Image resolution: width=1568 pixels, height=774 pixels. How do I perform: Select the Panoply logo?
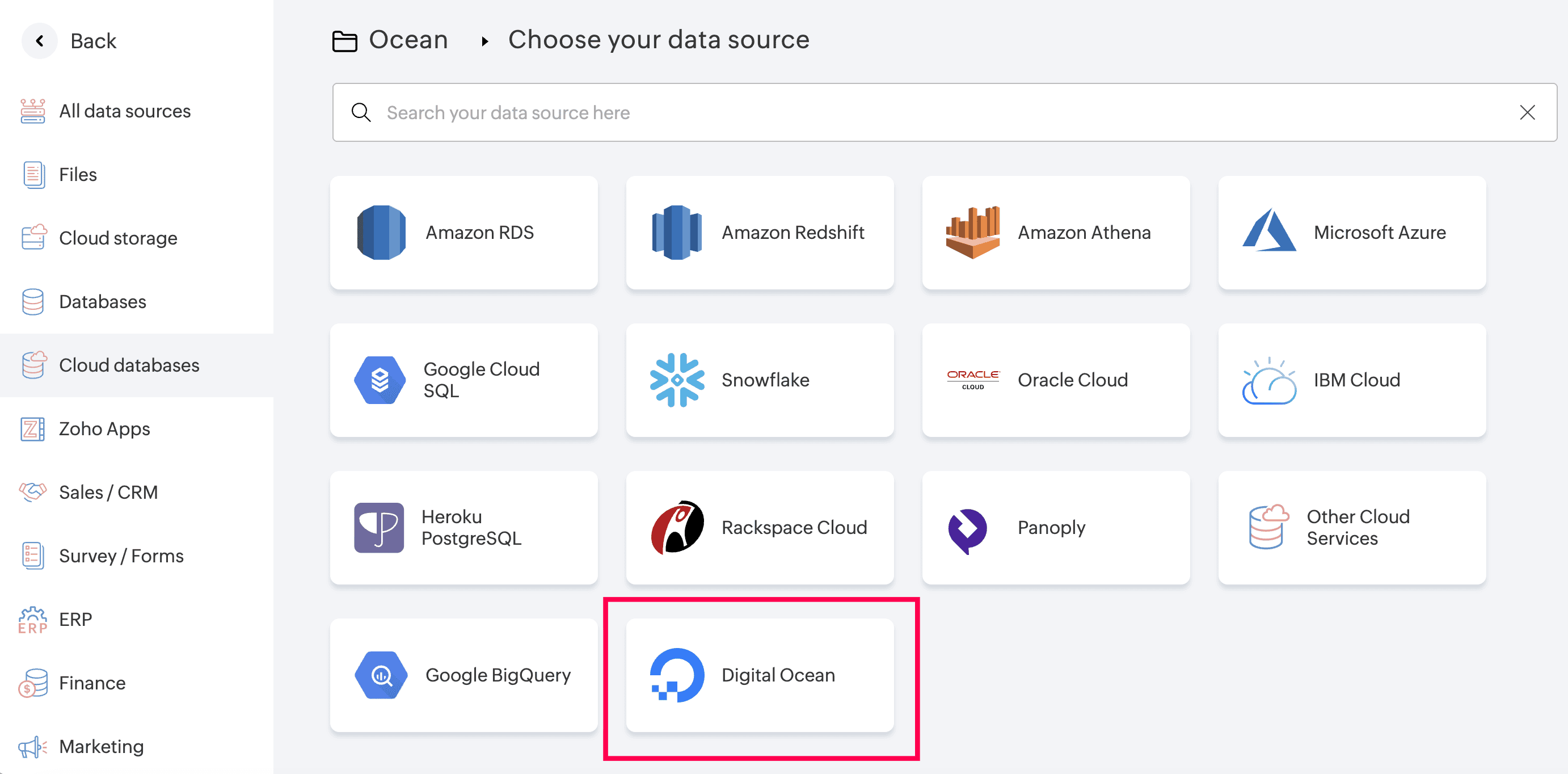968,531
